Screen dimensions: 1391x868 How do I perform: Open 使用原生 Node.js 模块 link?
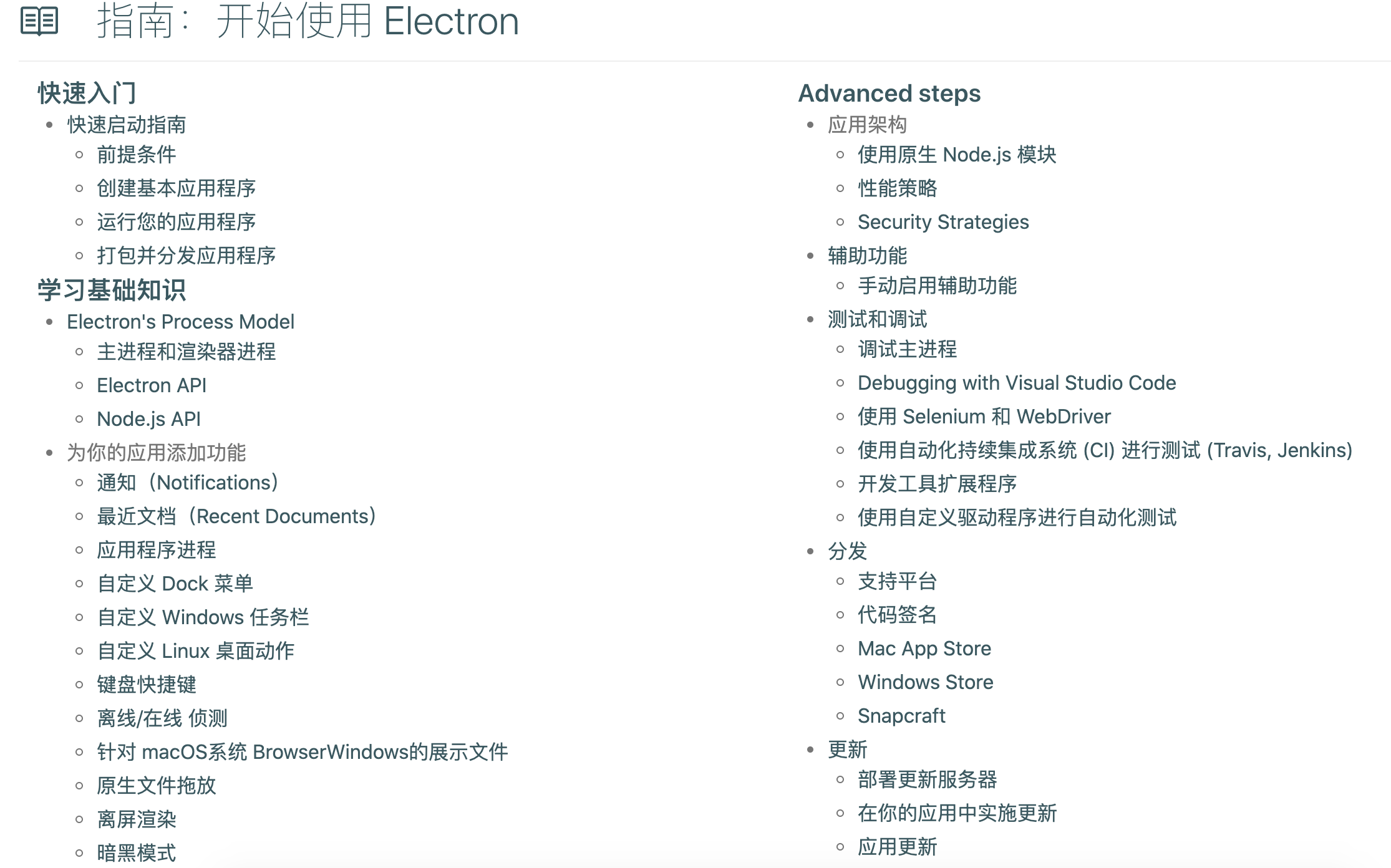(x=957, y=155)
